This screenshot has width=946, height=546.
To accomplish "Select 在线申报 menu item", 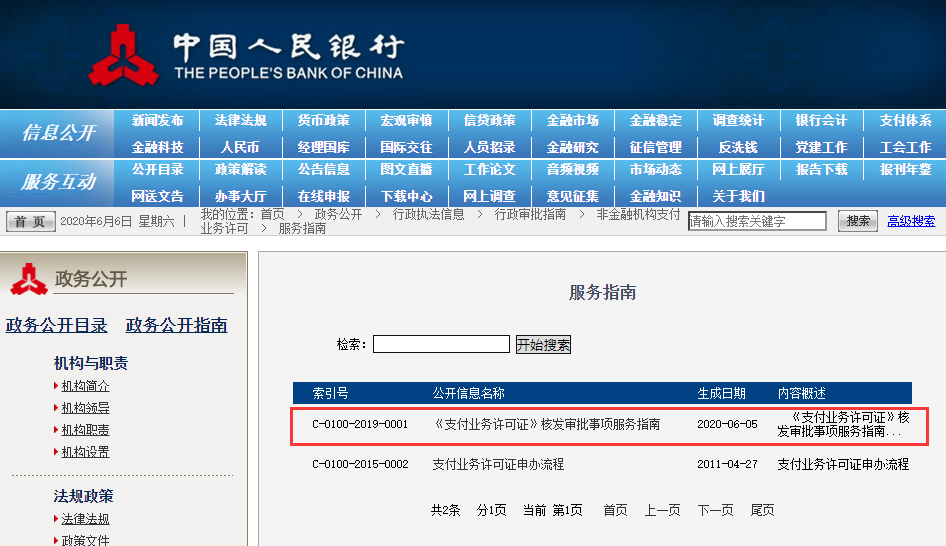I will [x=323, y=196].
